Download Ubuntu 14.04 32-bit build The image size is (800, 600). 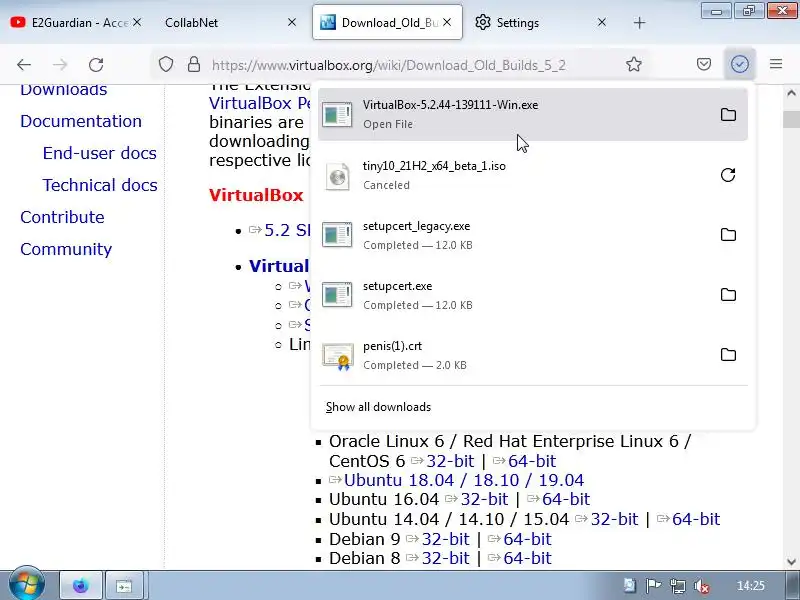(614, 519)
